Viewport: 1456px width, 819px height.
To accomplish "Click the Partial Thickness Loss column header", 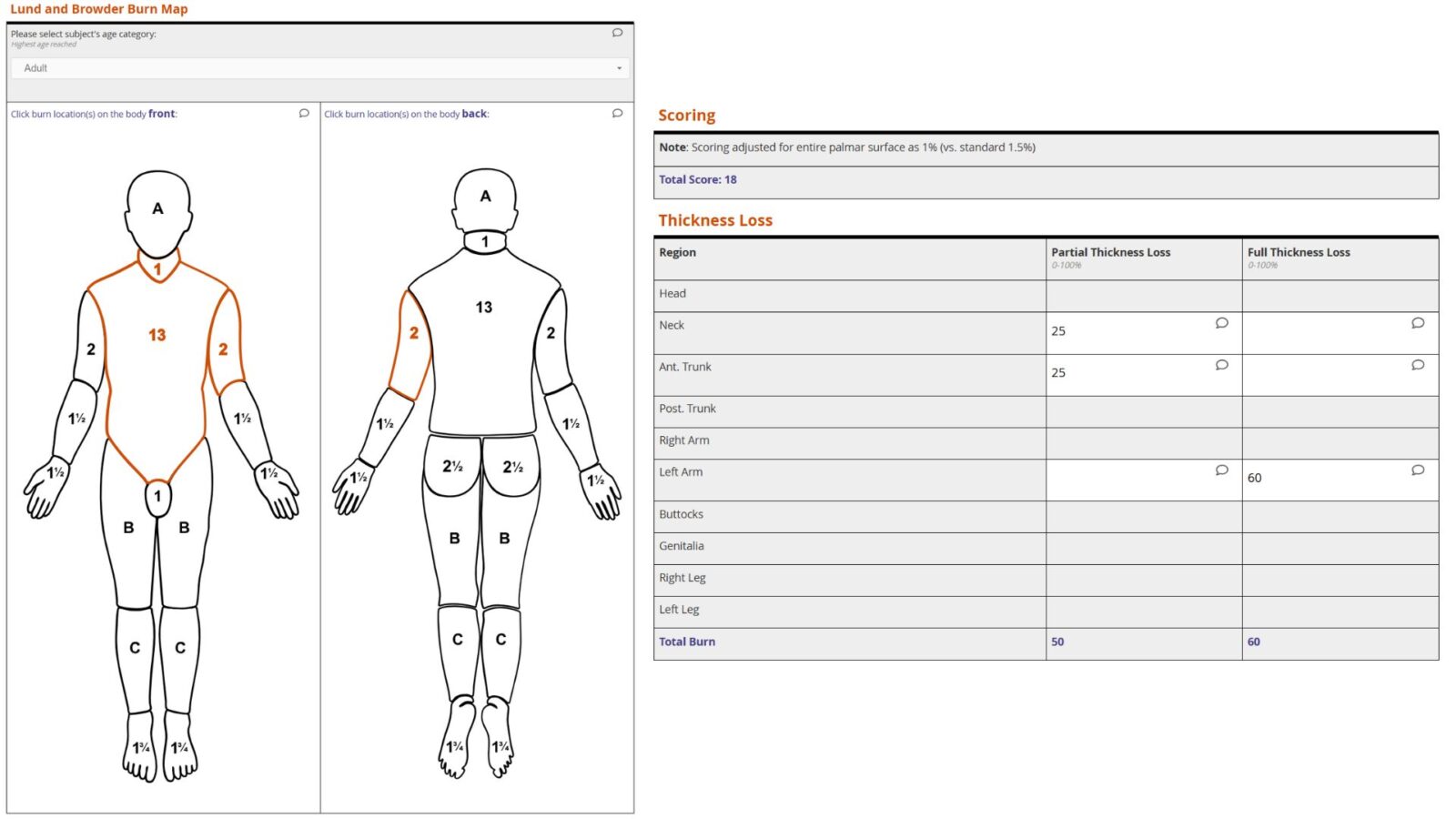I will 1111,253.
